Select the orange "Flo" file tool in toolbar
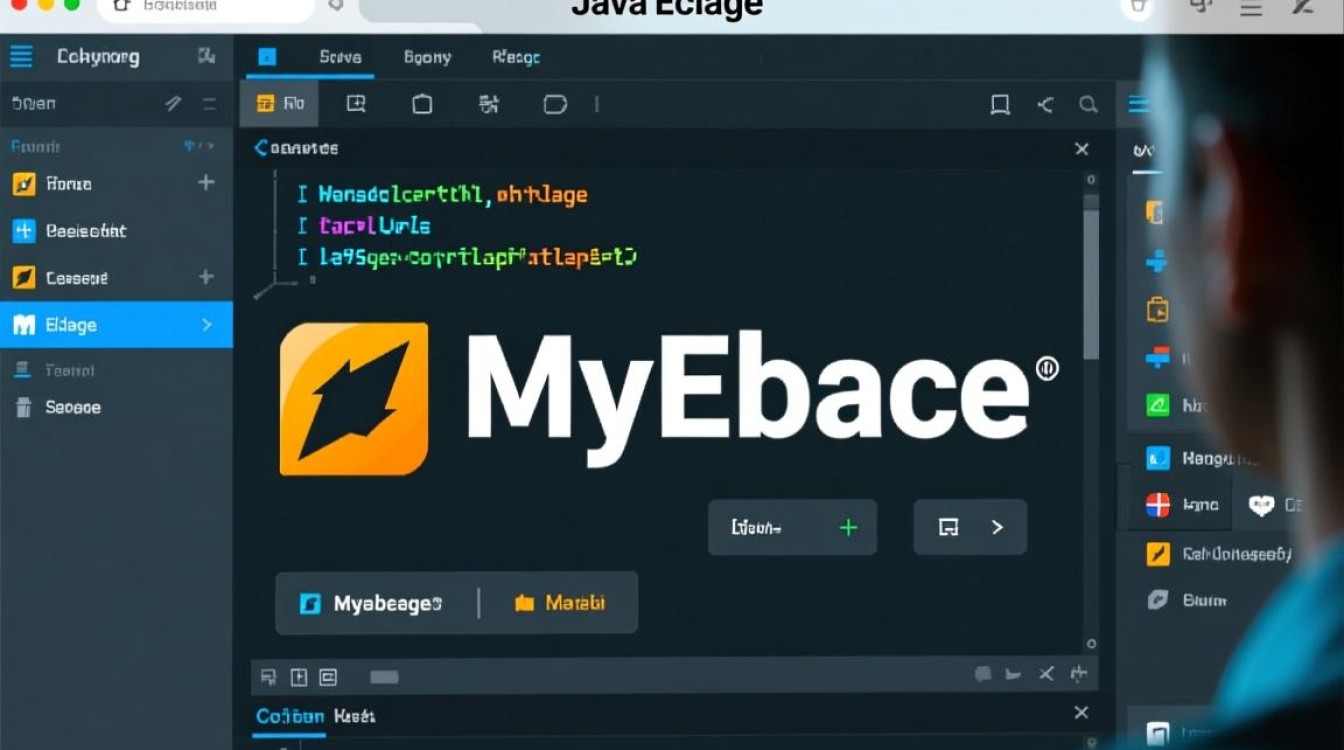 (x=278, y=103)
